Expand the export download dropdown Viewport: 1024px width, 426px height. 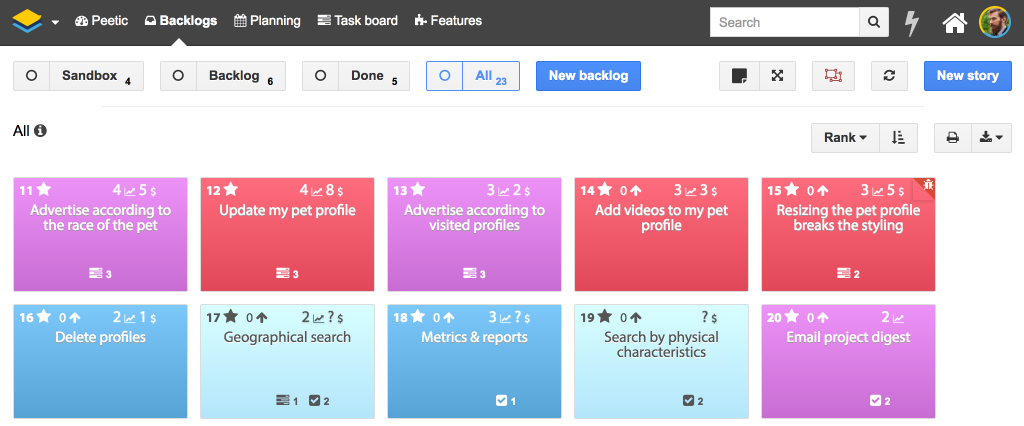click(991, 138)
